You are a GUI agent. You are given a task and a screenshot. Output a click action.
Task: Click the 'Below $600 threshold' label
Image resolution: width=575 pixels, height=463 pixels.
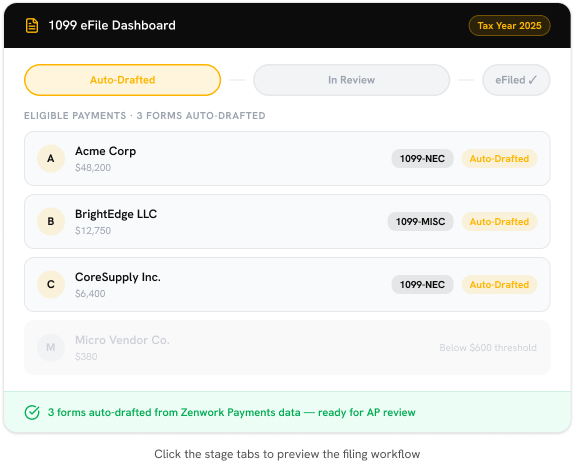pyautogui.click(x=488, y=348)
